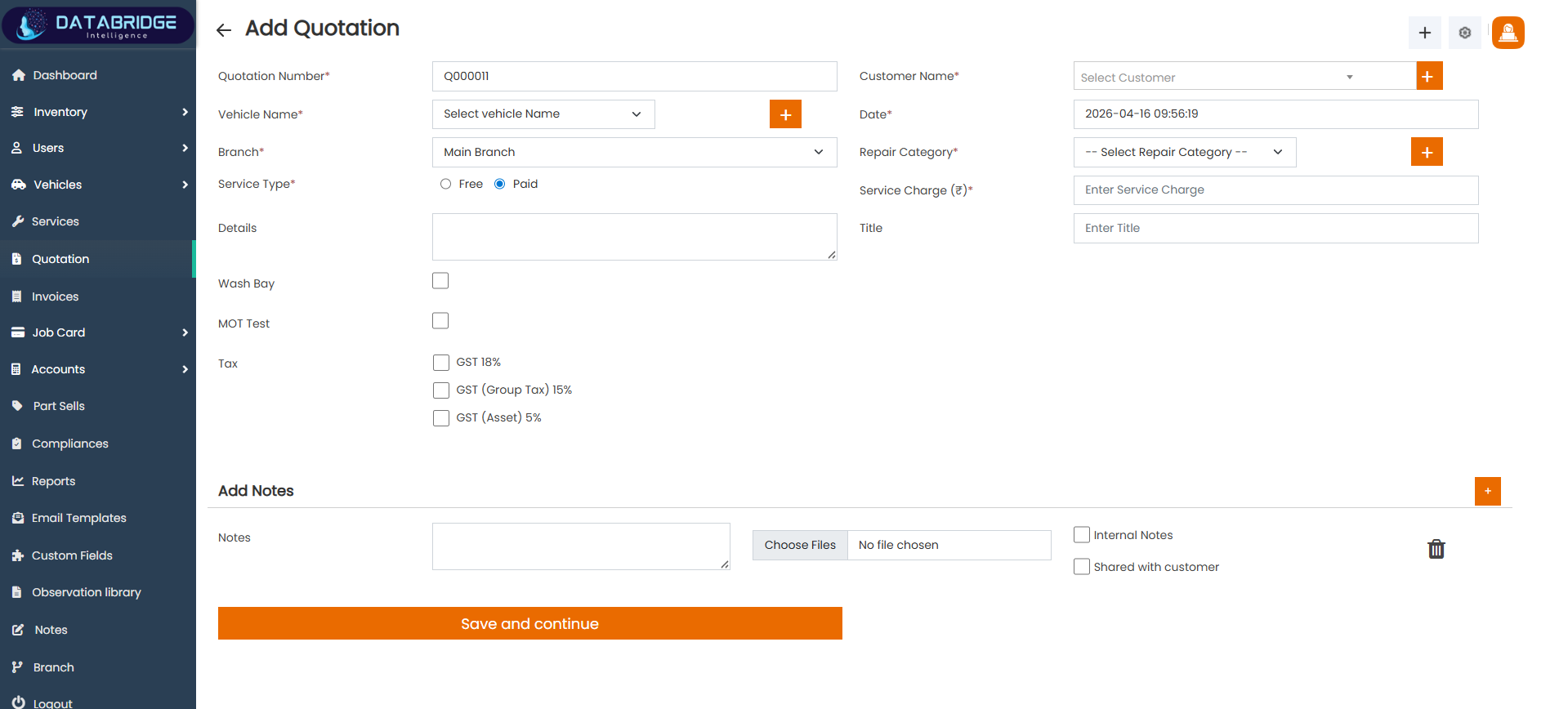Click the Job Card icon in the sidebar
Screen dimensions: 1568x709
click(x=17, y=332)
